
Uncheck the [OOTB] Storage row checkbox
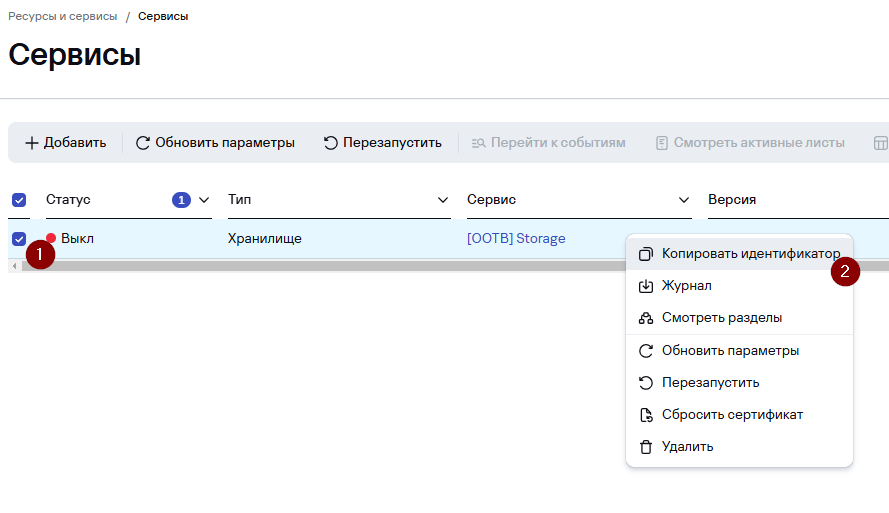pyautogui.click(x=19, y=239)
